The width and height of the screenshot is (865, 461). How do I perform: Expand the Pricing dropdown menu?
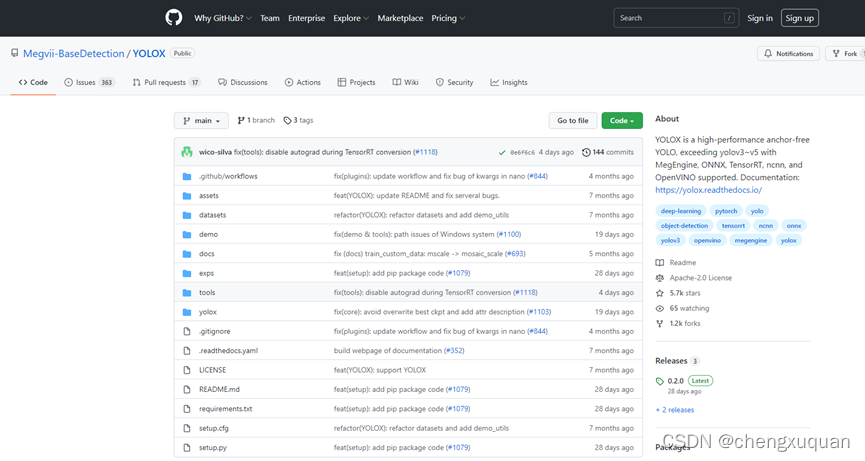[448, 18]
